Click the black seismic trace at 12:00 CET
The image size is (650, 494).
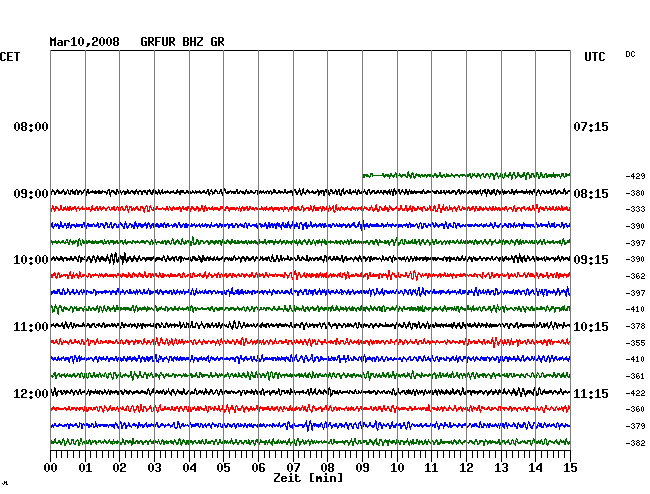310,392
